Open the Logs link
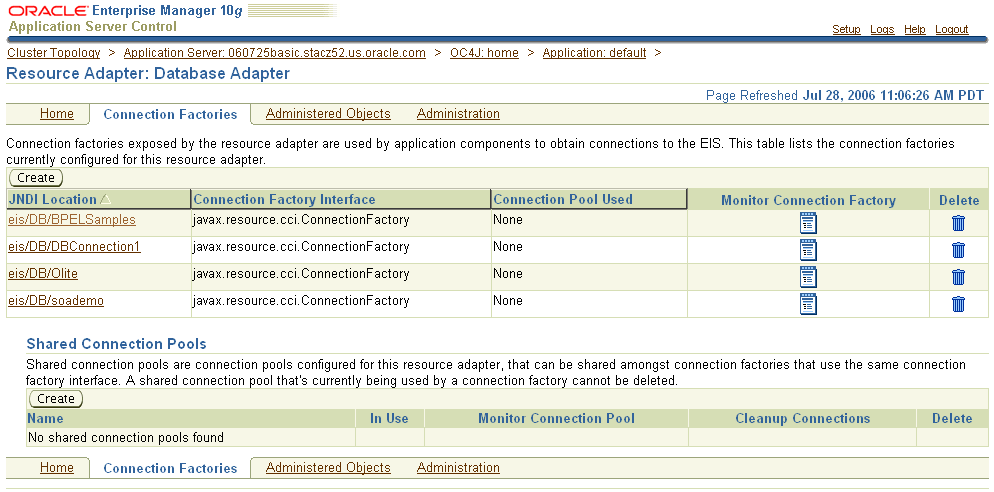994x492 pixels. point(882,29)
